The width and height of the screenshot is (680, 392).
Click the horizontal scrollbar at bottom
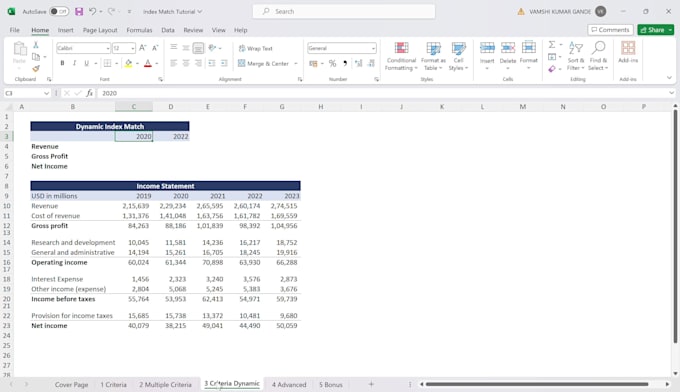pos(537,384)
